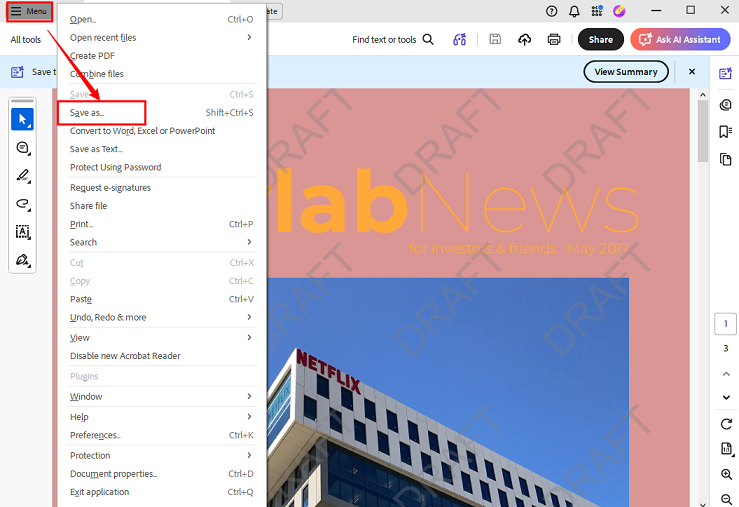Screen dimensions: 739x507
Task: Choose Save as Text... menu item
Action: [161, 149]
